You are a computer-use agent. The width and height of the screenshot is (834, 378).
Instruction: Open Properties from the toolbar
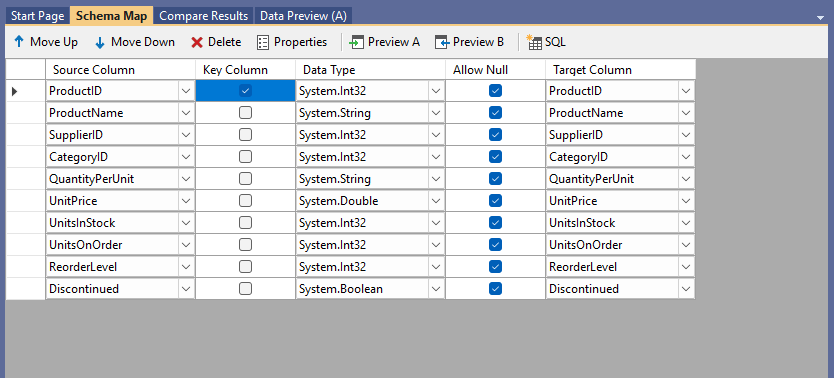[292, 42]
